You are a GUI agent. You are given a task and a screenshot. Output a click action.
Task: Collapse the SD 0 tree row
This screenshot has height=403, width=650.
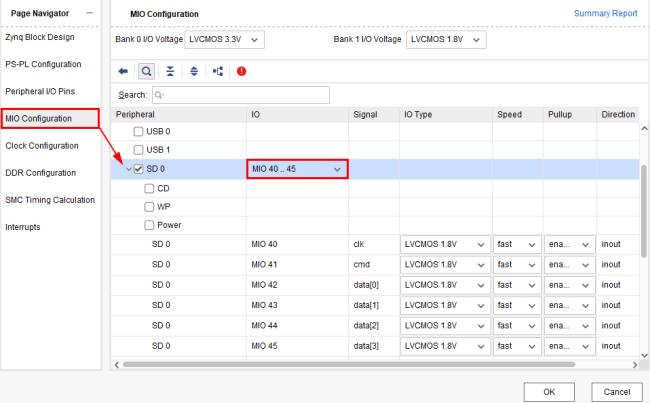[127, 168]
